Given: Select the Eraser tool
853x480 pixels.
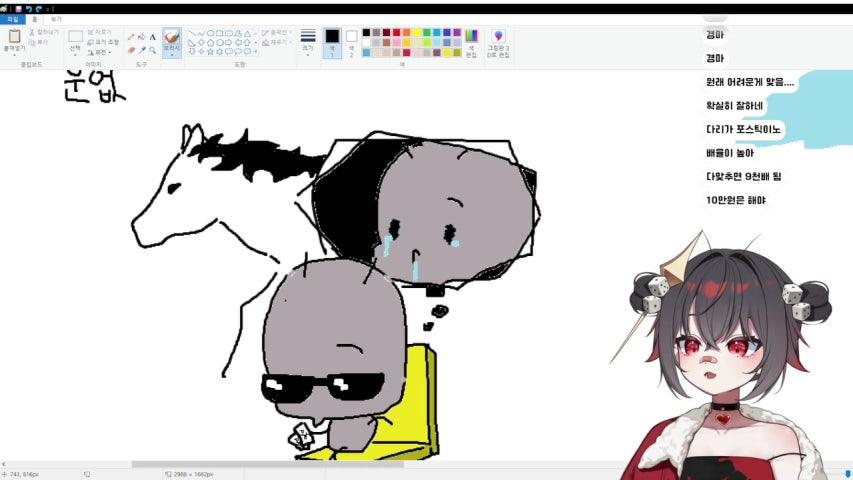Looking at the screenshot, I should click(x=131, y=49).
